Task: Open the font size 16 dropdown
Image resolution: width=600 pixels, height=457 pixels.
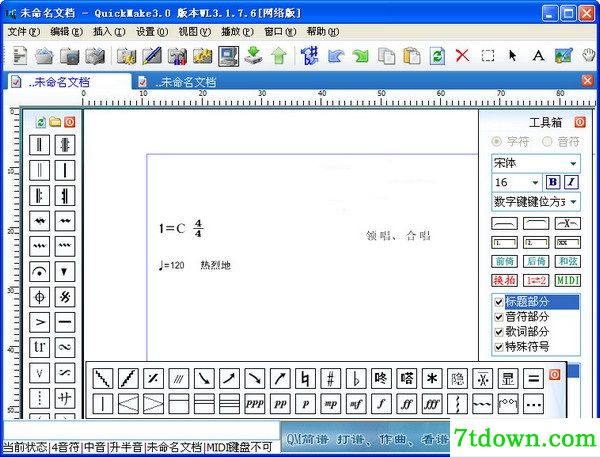Action: 535,182
